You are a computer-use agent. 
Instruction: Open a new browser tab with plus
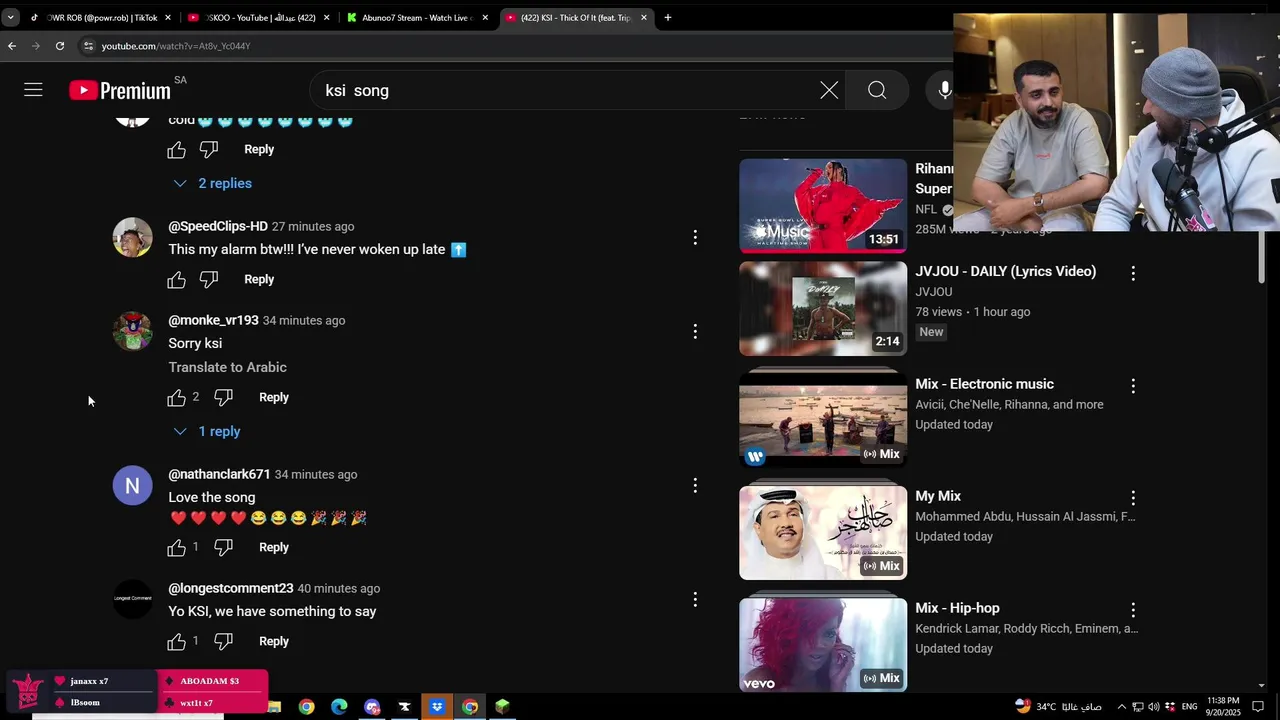pos(667,17)
